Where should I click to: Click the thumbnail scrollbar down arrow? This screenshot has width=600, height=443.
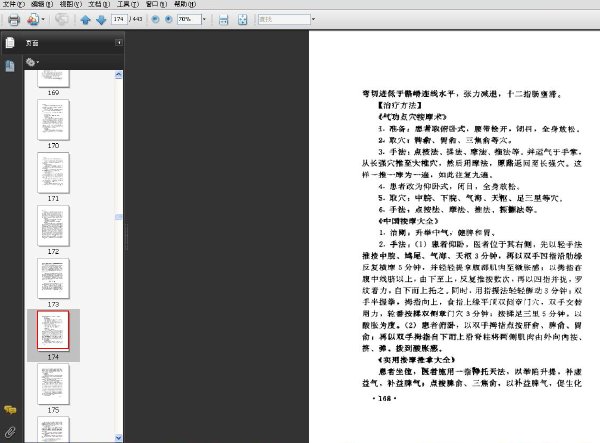[x=119, y=438]
